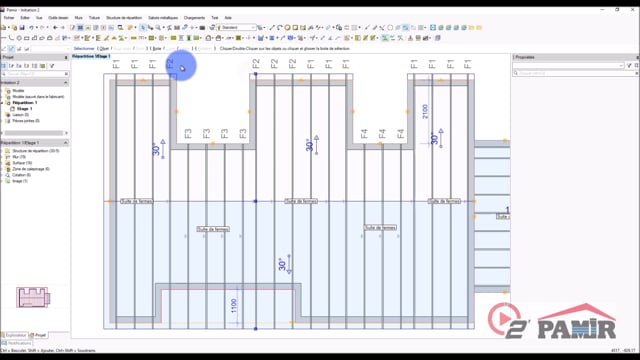Collapse the Répartition 1 tree node
The width and height of the screenshot is (640, 360).
2,103
